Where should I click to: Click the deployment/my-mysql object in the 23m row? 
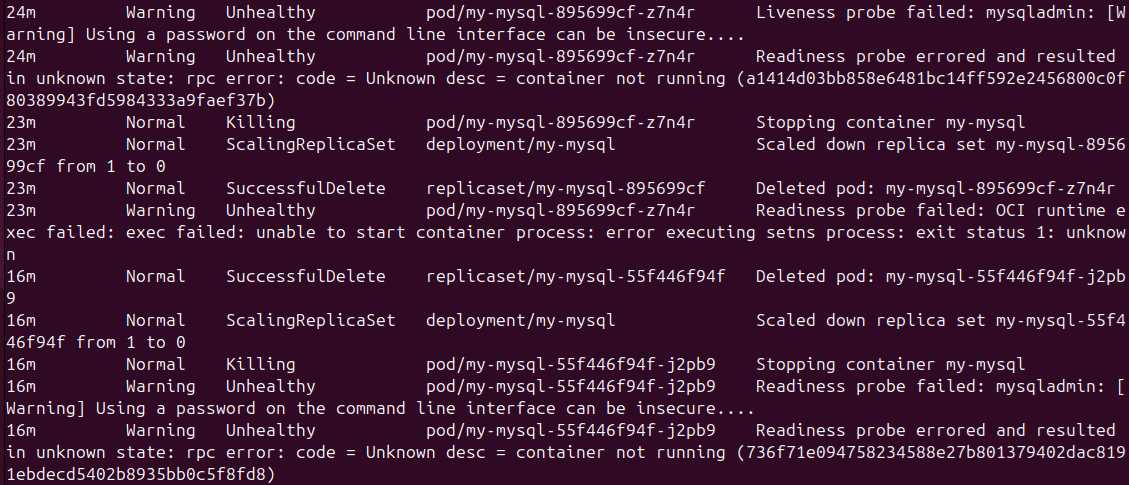(x=520, y=145)
